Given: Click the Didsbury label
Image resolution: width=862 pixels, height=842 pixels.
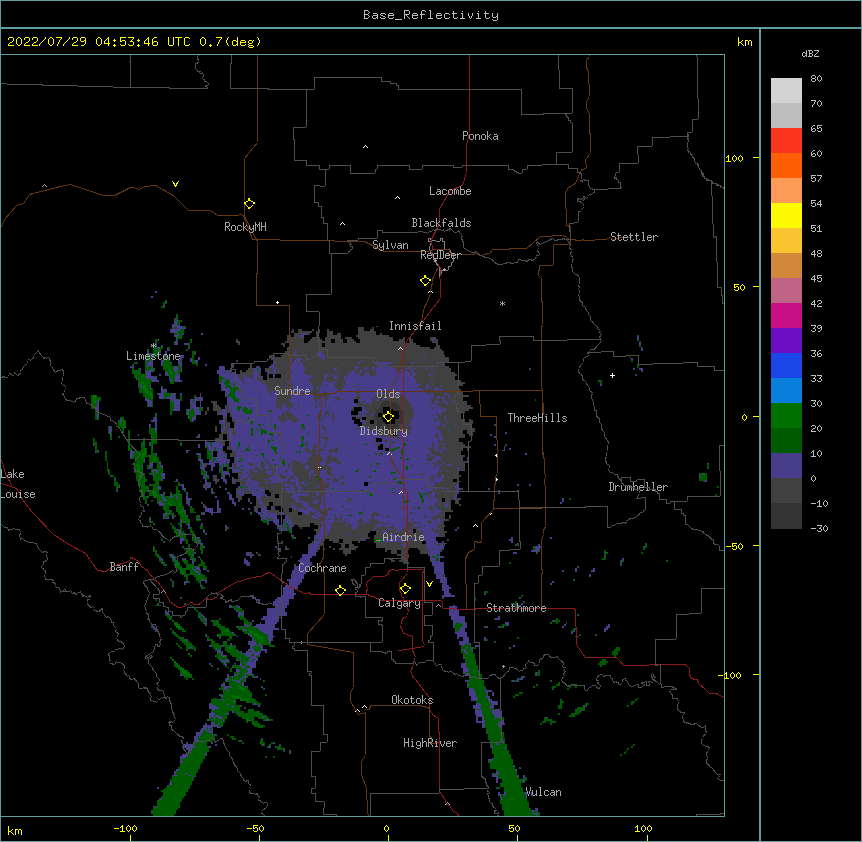Looking at the screenshot, I should click(x=384, y=431).
